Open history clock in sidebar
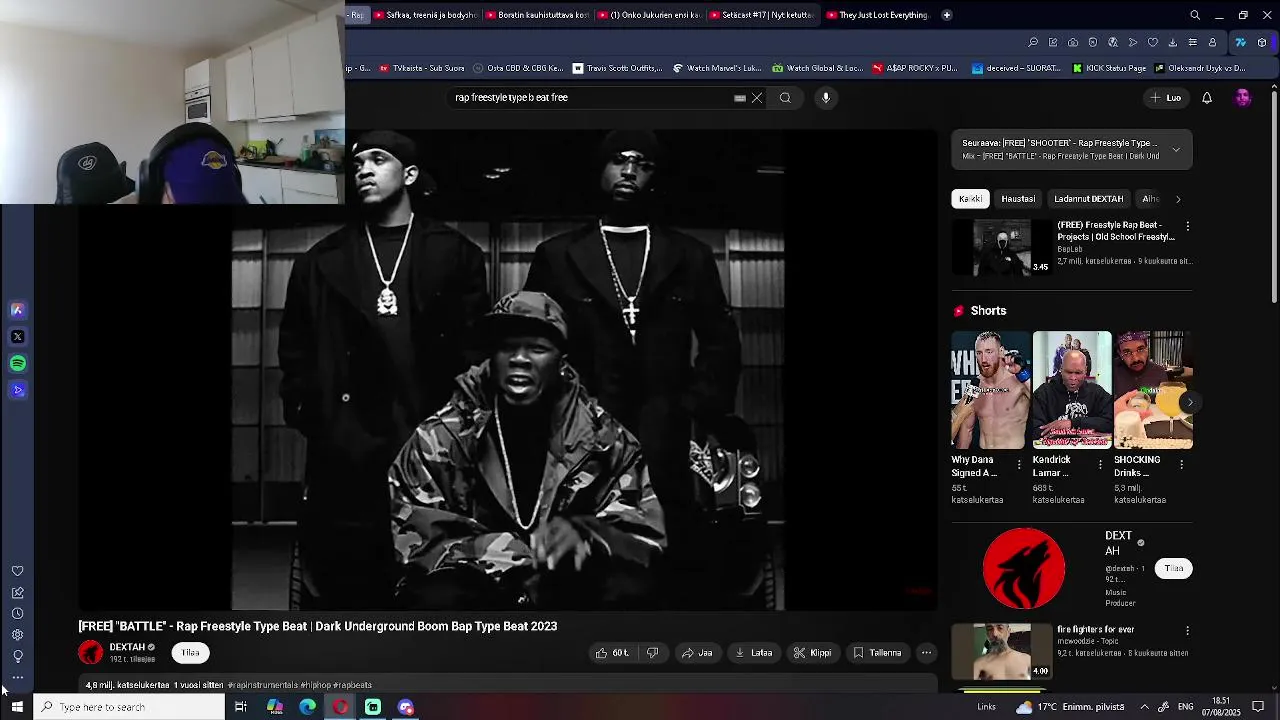The image size is (1280, 720). click(17, 613)
